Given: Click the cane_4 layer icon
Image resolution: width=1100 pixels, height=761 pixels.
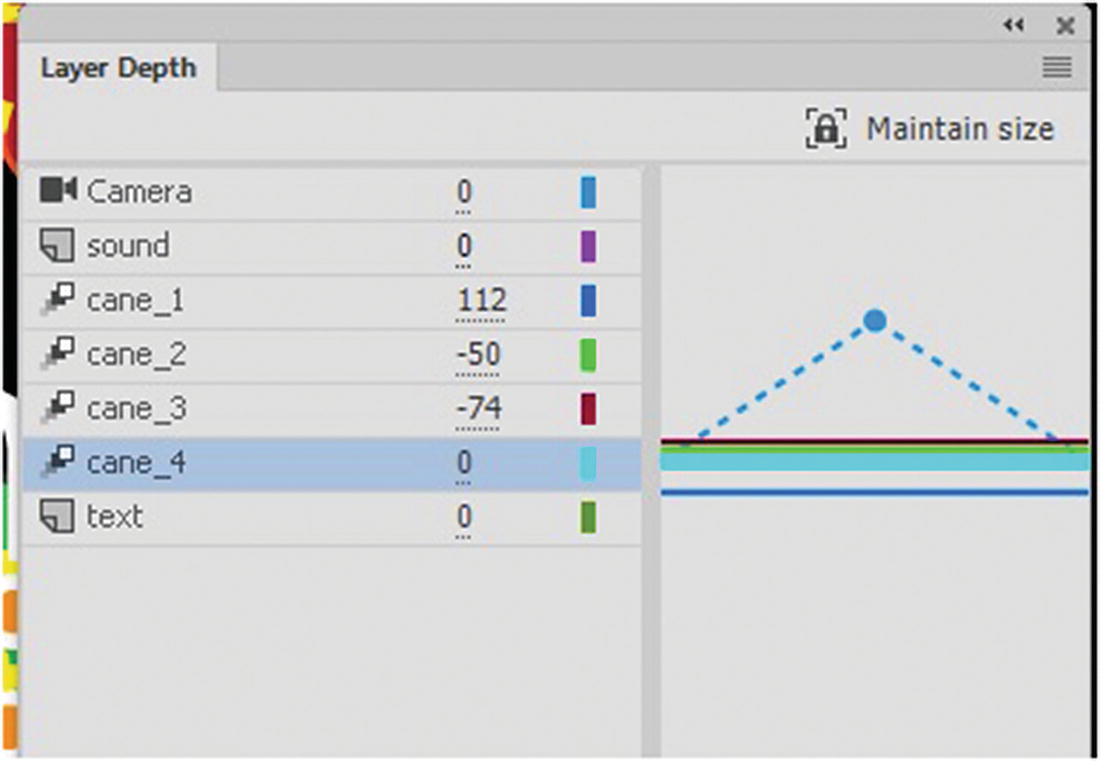Looking at the screenshot, I should [x=59, y=463].
